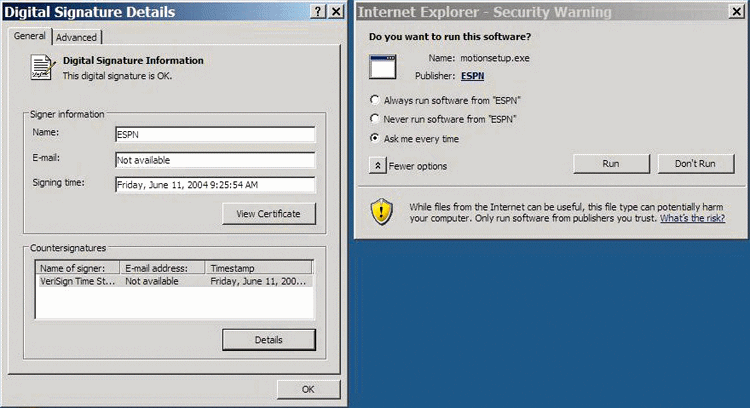The width and height of the screenshot is (750, 408).
Task: Click the Signing time field
Action: [x=215, y=185]
